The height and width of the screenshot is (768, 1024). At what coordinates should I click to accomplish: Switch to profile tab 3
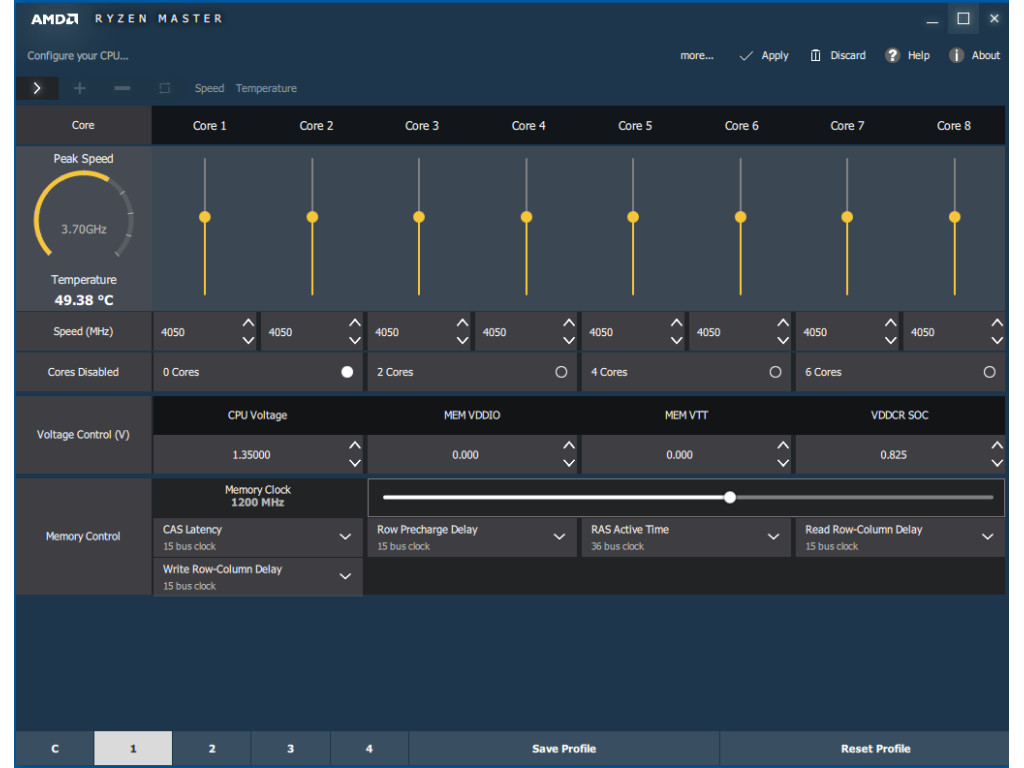coord(290,748)
